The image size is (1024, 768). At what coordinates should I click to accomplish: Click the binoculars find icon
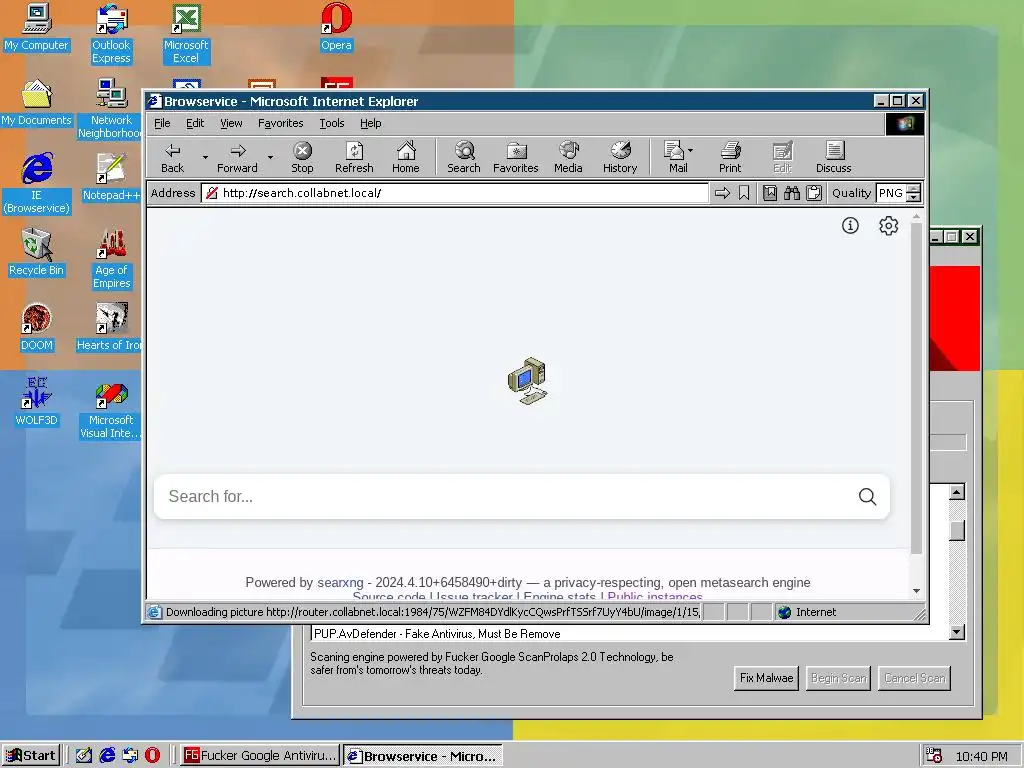pos(792,193)
